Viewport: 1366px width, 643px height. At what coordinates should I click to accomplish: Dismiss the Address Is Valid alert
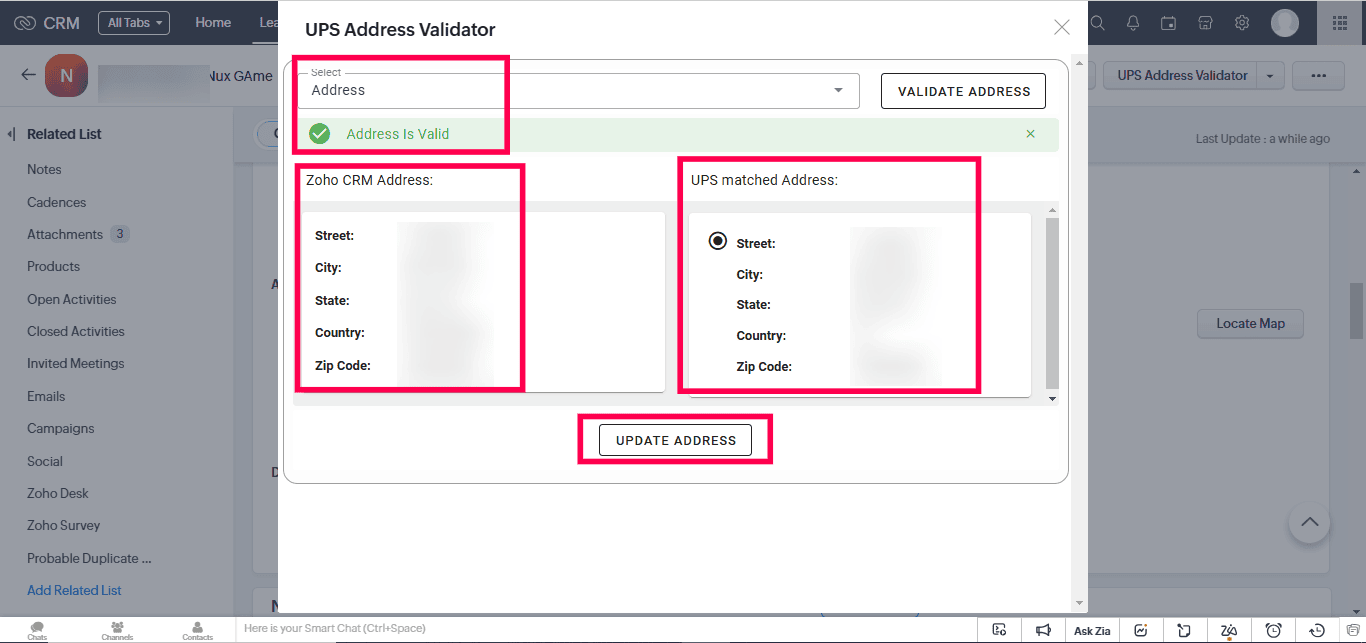point(1031,134)
